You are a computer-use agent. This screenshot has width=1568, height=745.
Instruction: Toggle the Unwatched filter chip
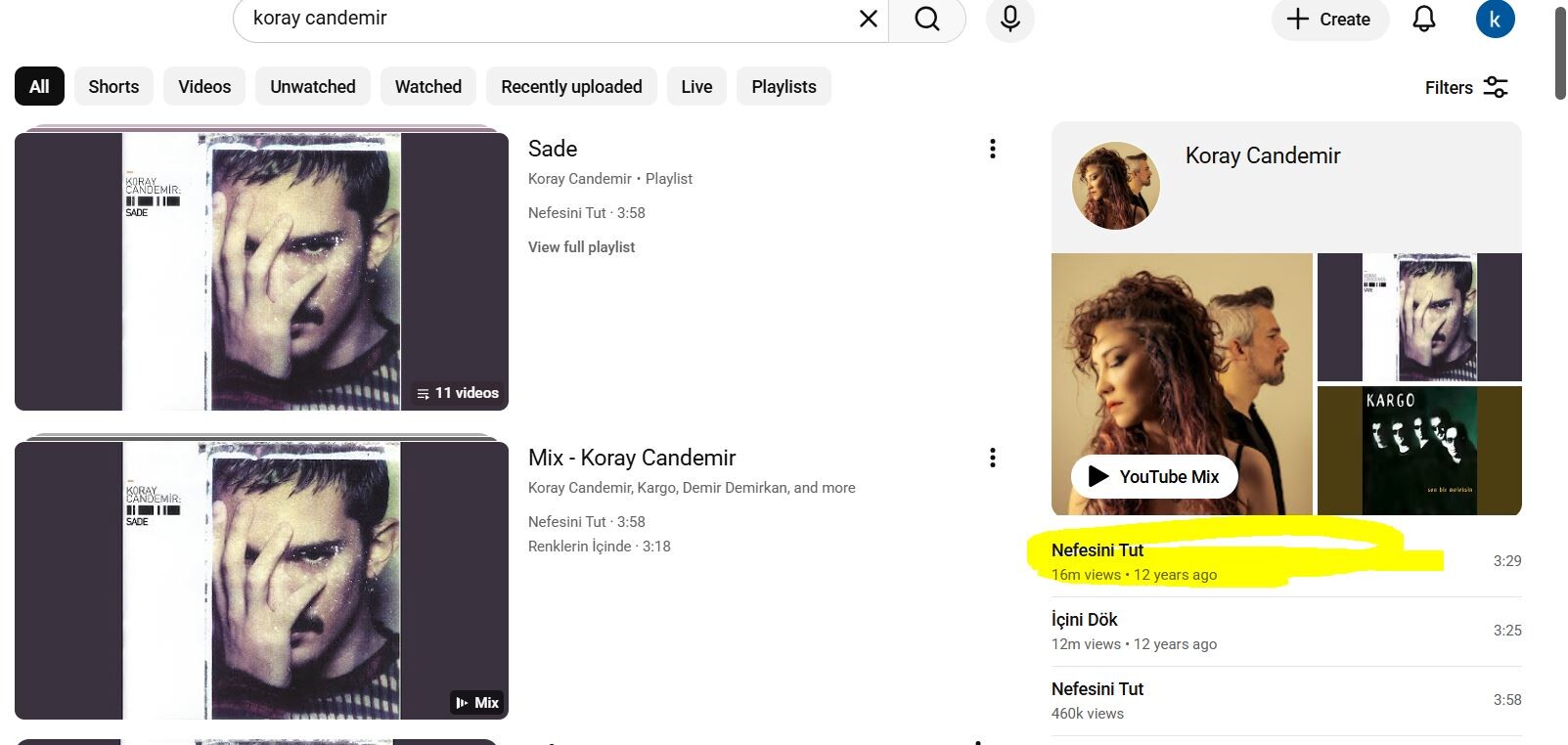tap(312, 87)
